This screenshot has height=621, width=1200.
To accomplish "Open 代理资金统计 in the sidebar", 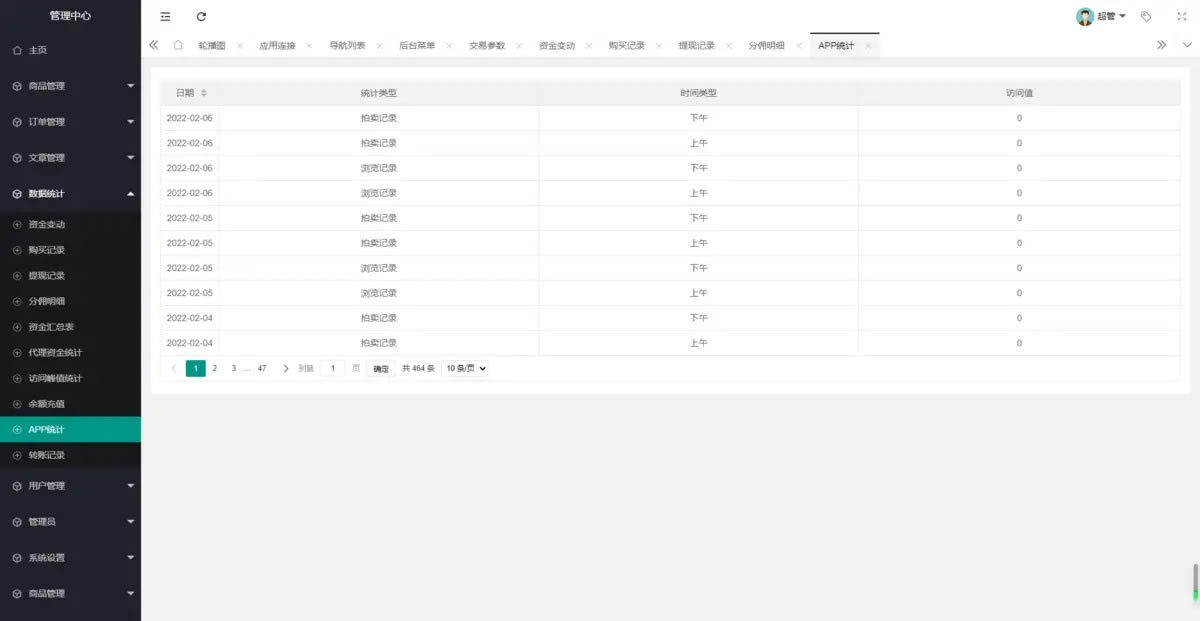I will pyautogui.click(x=70, y=353).
